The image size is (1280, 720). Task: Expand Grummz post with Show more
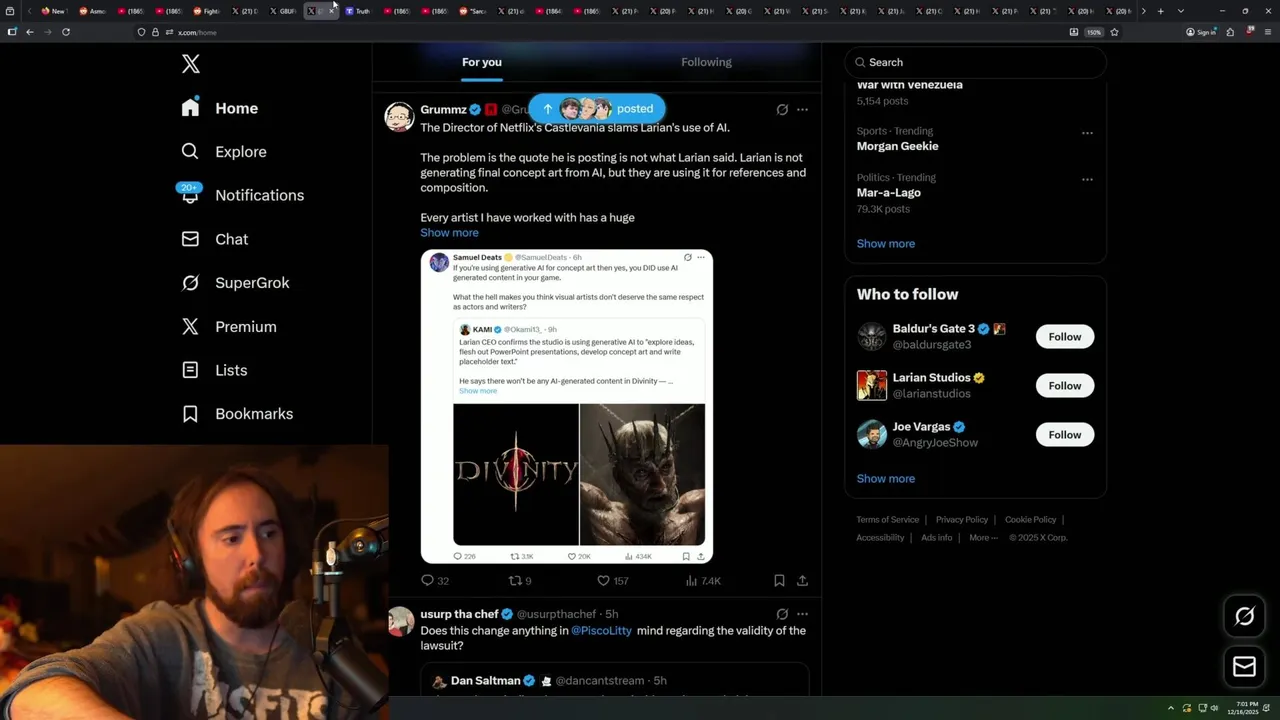click(449, 233)
